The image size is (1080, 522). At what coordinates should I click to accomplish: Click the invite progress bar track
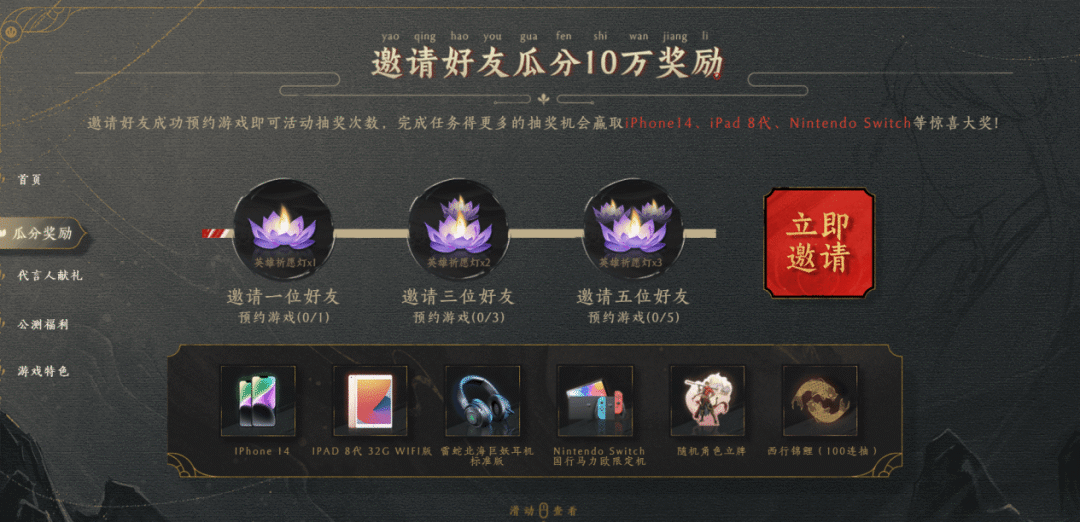coord(459,233)
